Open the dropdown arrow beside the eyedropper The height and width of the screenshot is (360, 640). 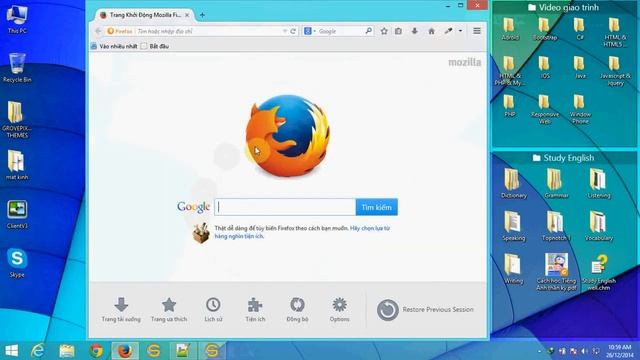pos(460,31)
